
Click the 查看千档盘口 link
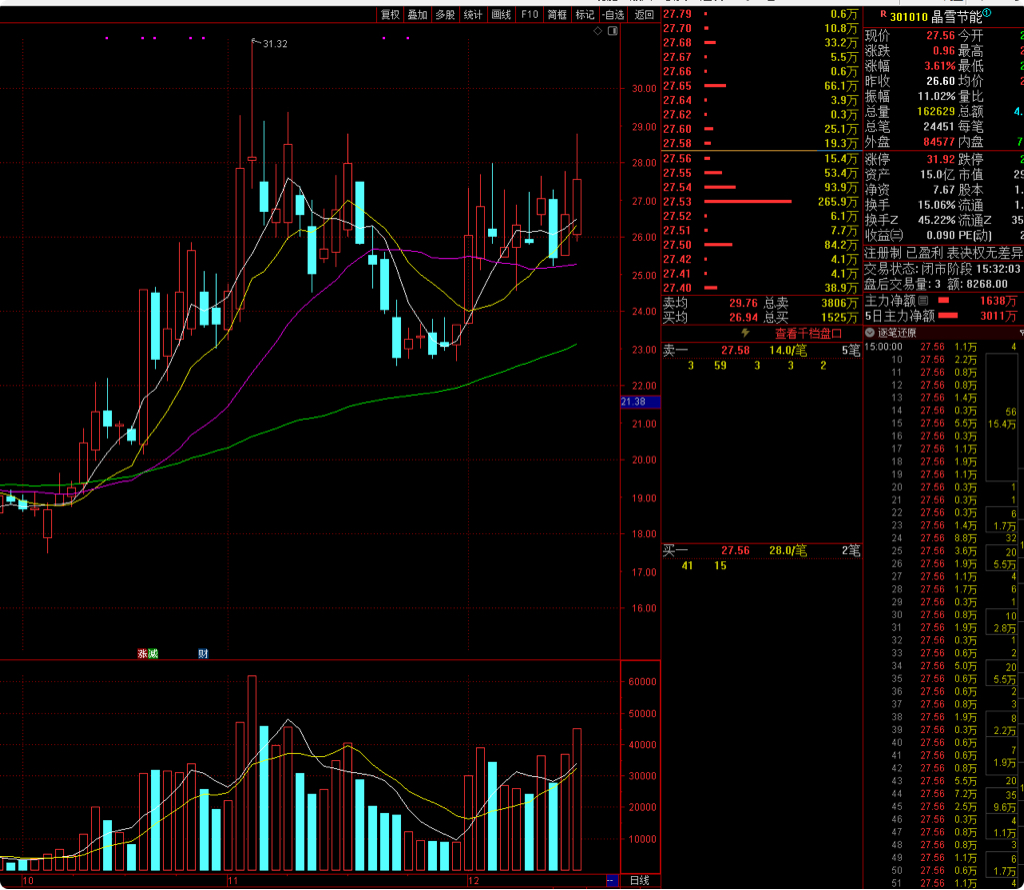tap(808, 334)
